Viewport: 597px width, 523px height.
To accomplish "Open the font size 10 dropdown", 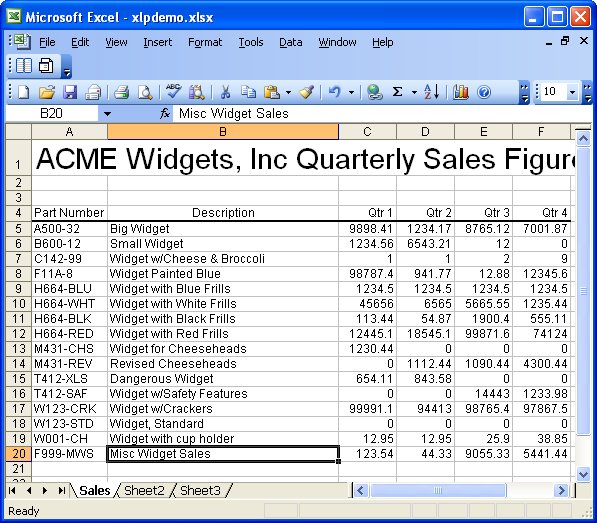I will (x=572, y=92).
